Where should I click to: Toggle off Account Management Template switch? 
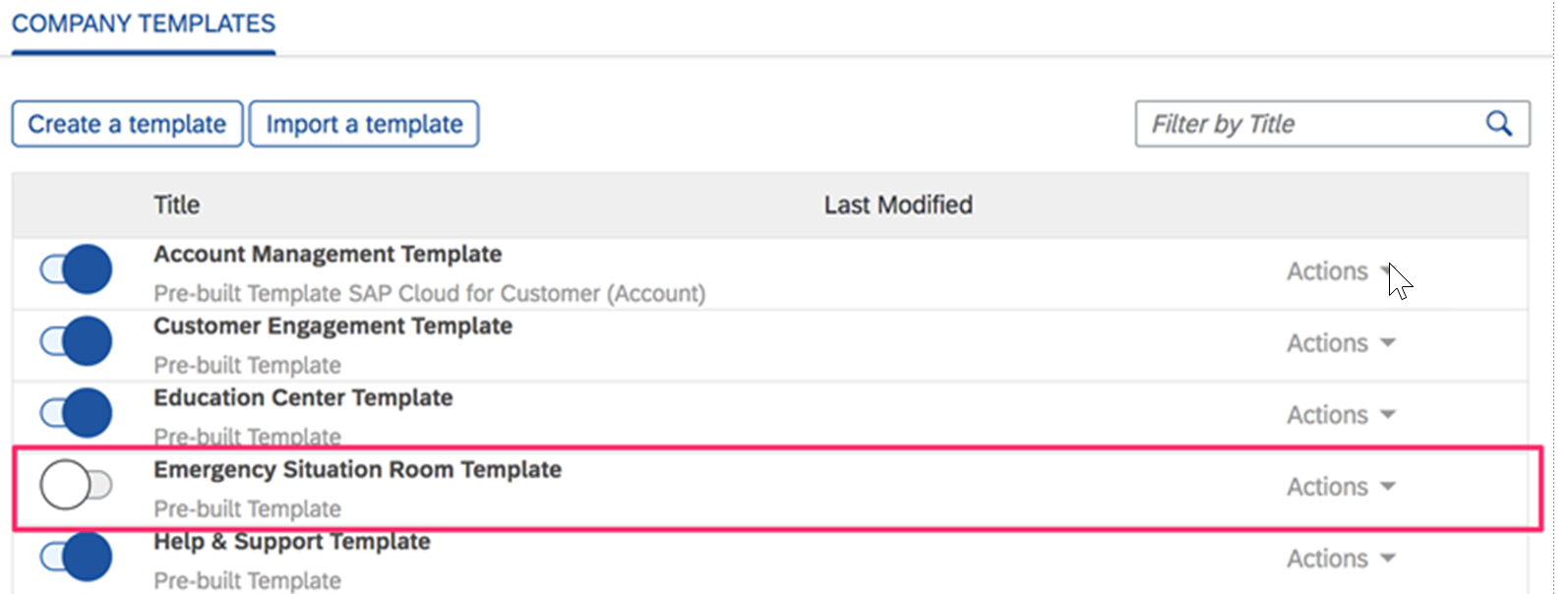[76, 269]
